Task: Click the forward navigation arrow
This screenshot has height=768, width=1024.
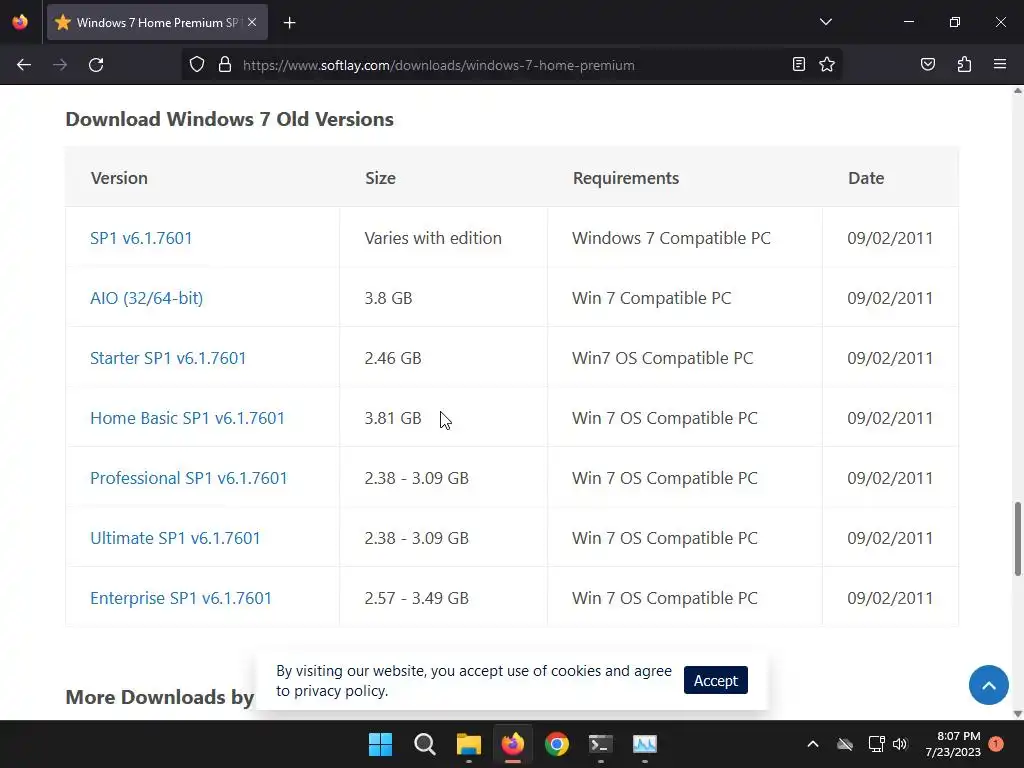Action: (x=60, y=65)
